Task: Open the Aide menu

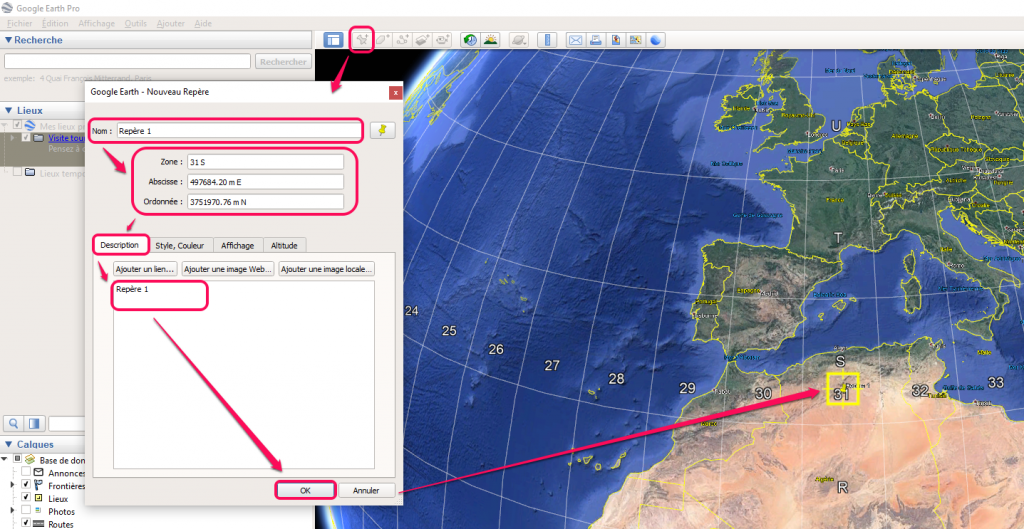Action: coord(203,24)
